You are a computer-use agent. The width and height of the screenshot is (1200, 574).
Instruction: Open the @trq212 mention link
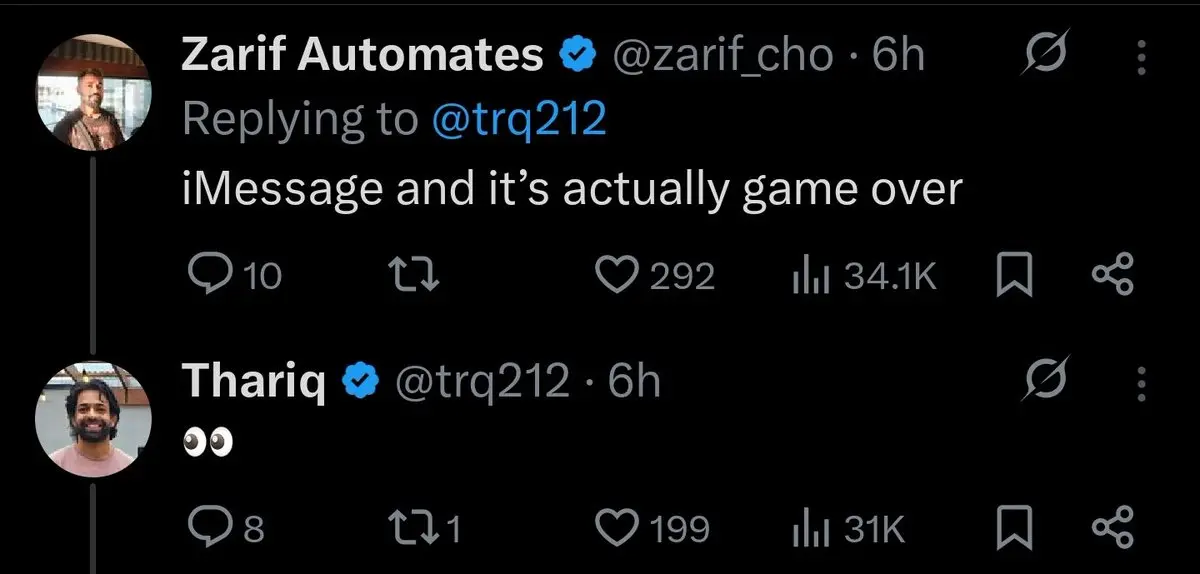click(518, 120)
